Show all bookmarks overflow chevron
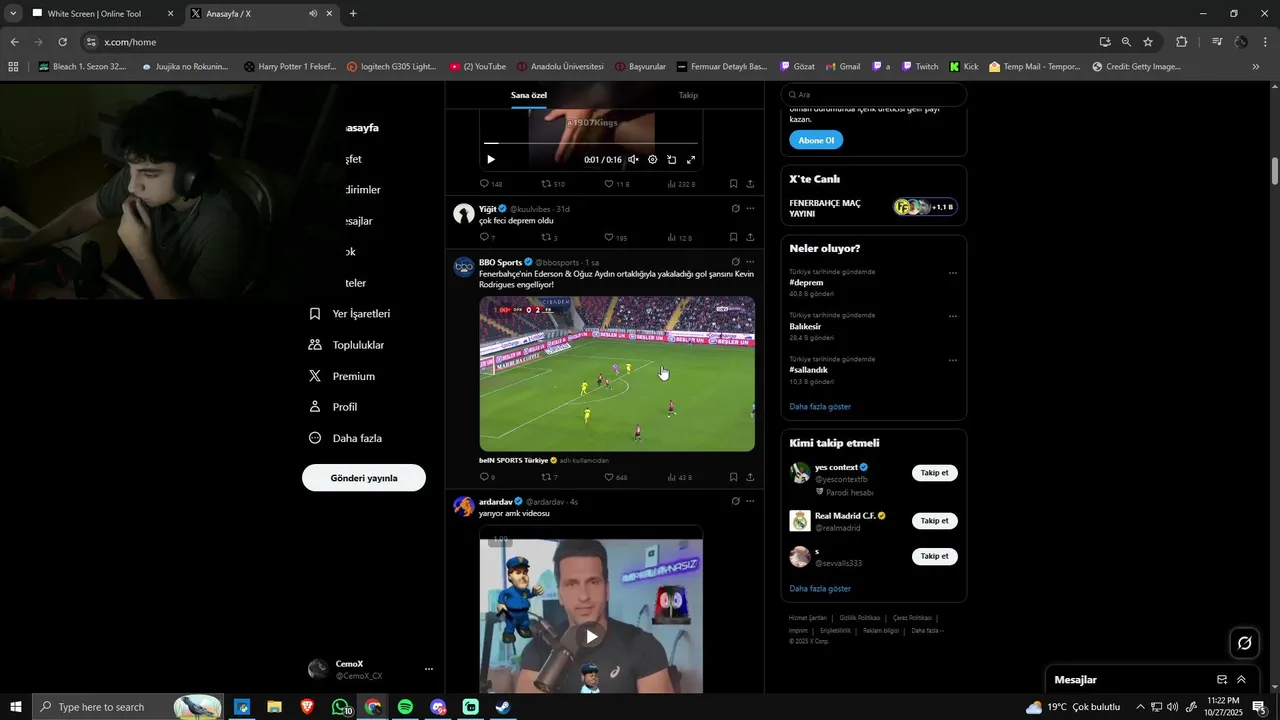This screenshot has height=720, width=1280. coord(1256,67)
